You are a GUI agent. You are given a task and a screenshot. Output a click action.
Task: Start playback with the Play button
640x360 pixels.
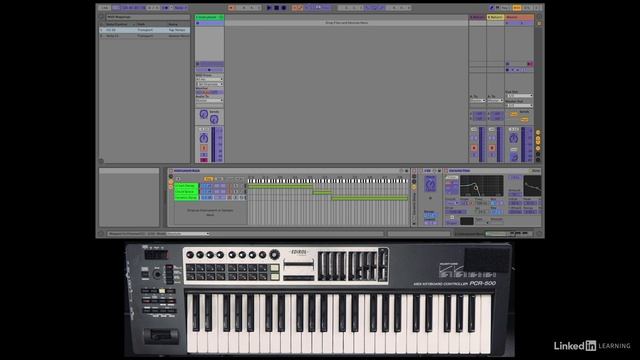coord(269,8)
